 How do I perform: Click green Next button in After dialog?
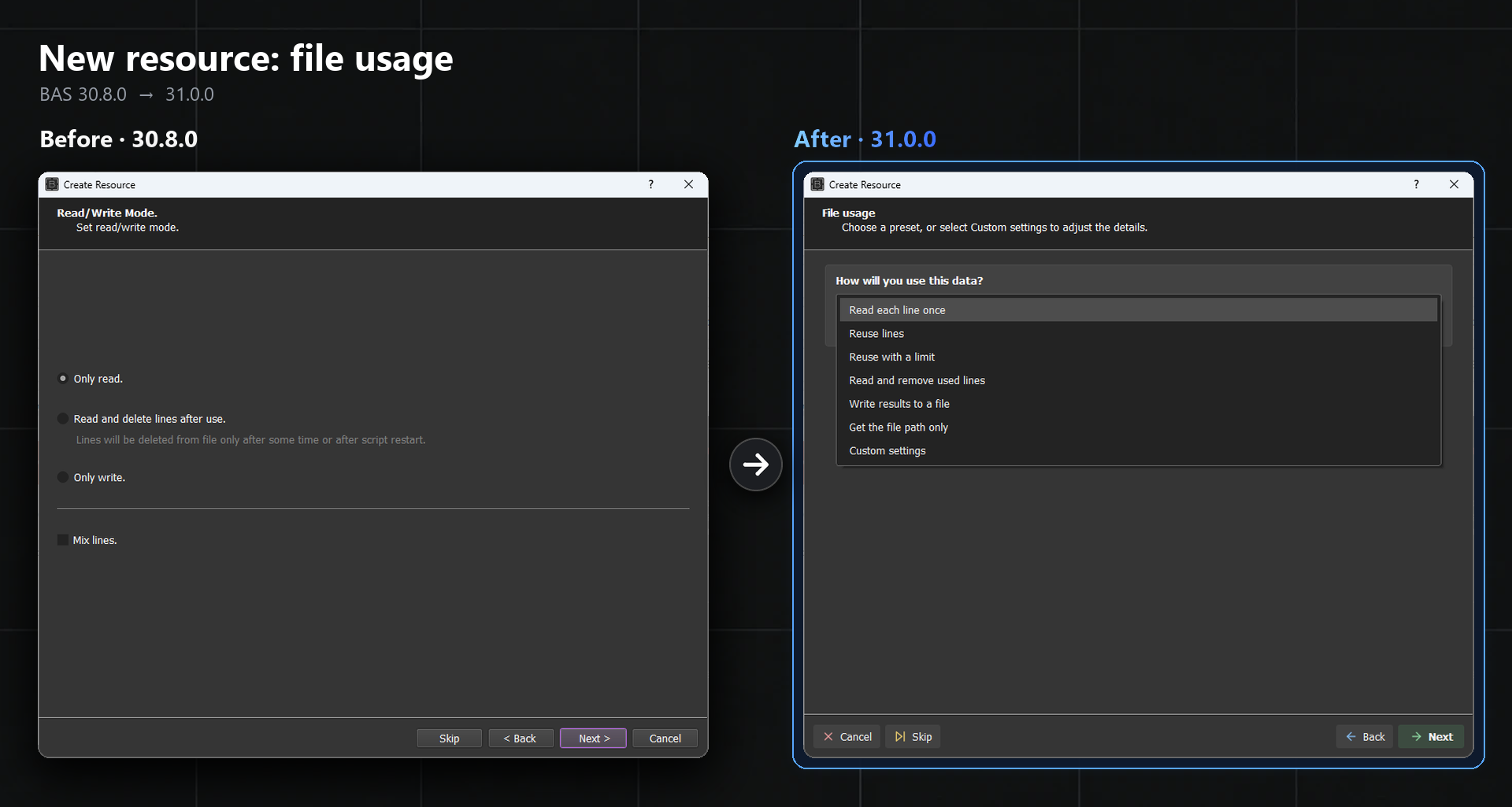point(1432,737)
